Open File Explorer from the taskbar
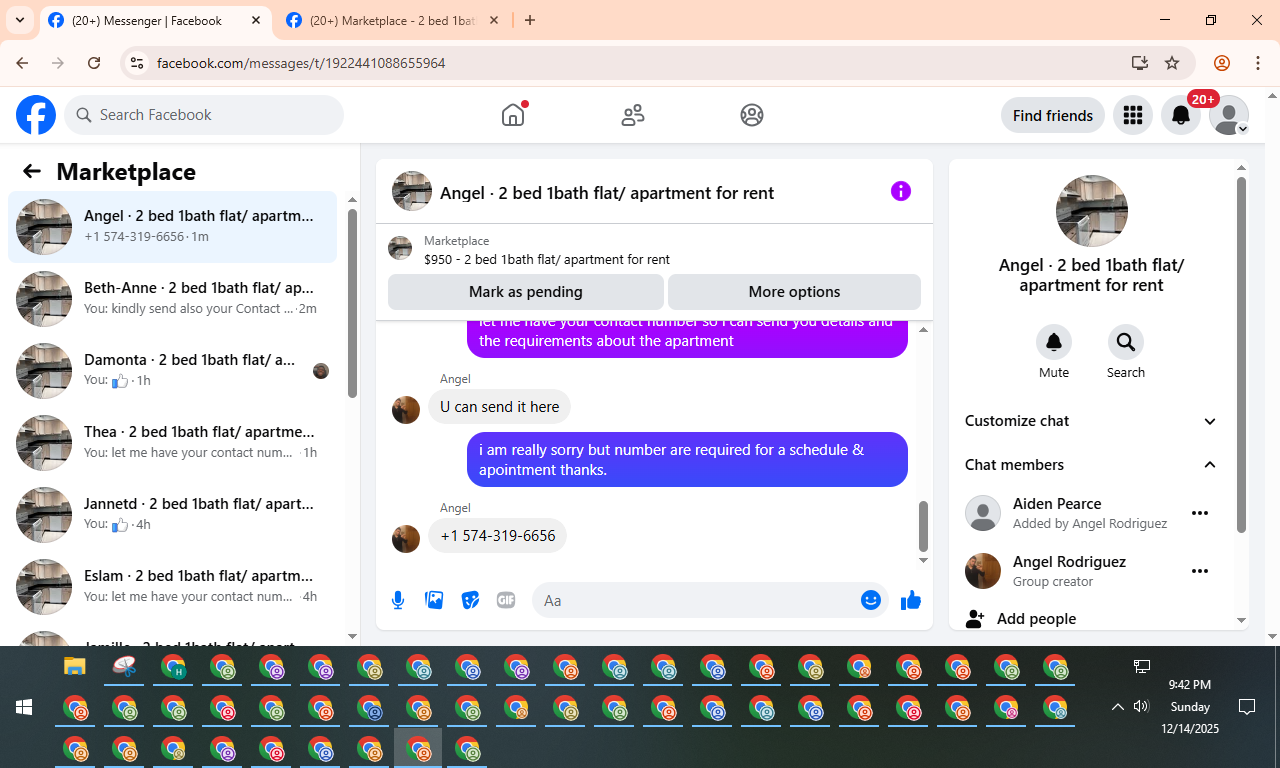The width and height of the screenshot is (1280, 768). point(75,666)
